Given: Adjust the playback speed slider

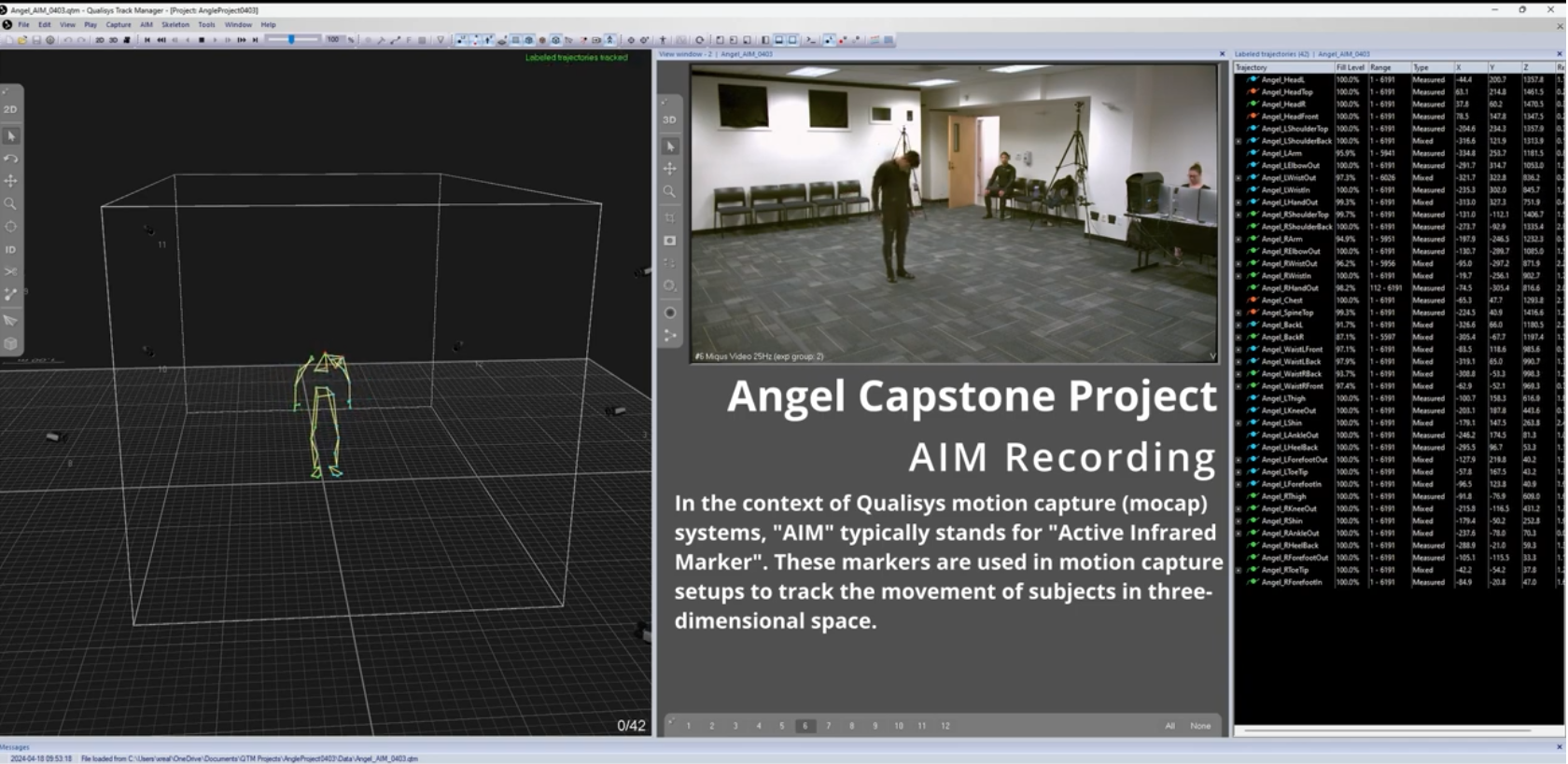Looking at the screenshot, I should [x=292, y=40].
